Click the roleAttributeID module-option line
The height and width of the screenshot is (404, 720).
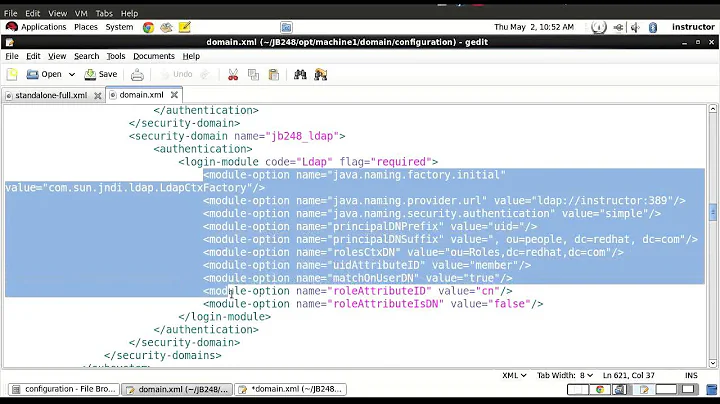[x=358, y=291]
